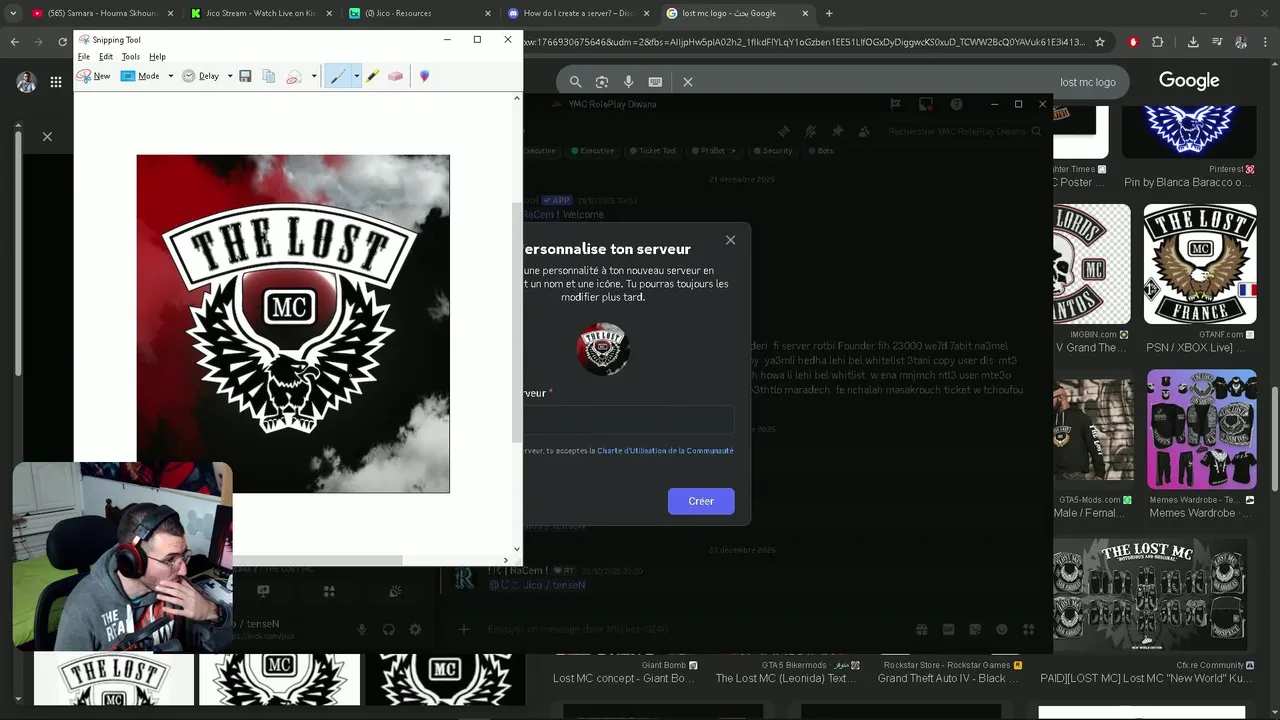Screen dimensions: 1280x720
Task: Mute microphone in Discord user panel
Action: (362, 629)
